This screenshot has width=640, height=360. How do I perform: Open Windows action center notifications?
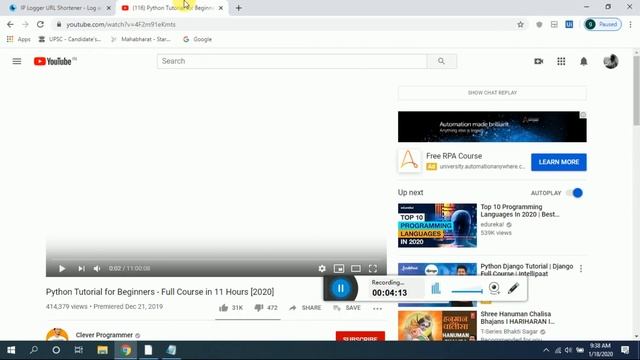click(x=625, y=350)
